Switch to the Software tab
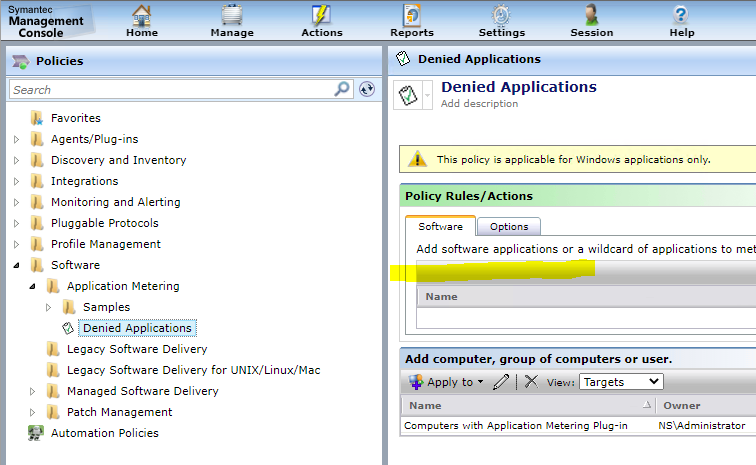The width and height of the screenshot is (756, 465). tap(440, 226)
